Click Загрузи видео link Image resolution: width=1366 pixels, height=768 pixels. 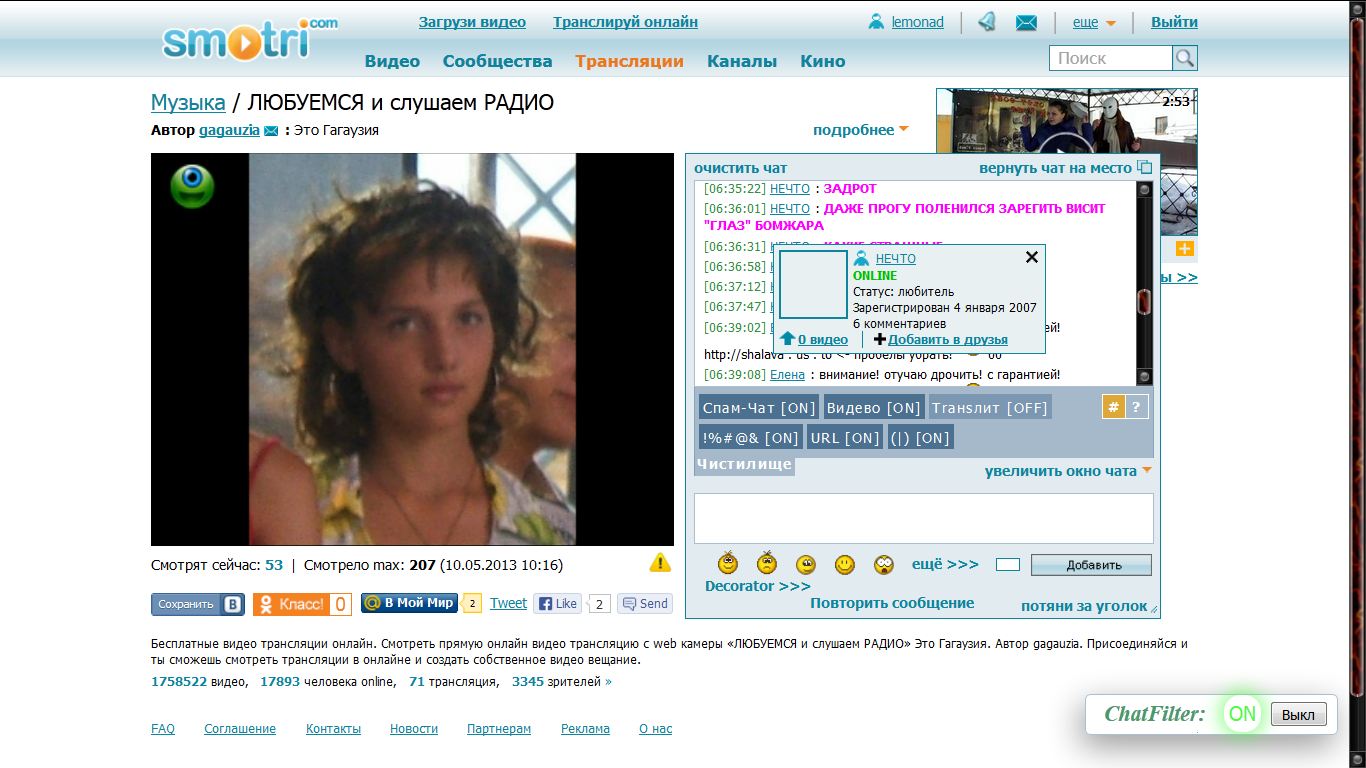(472, 22)
